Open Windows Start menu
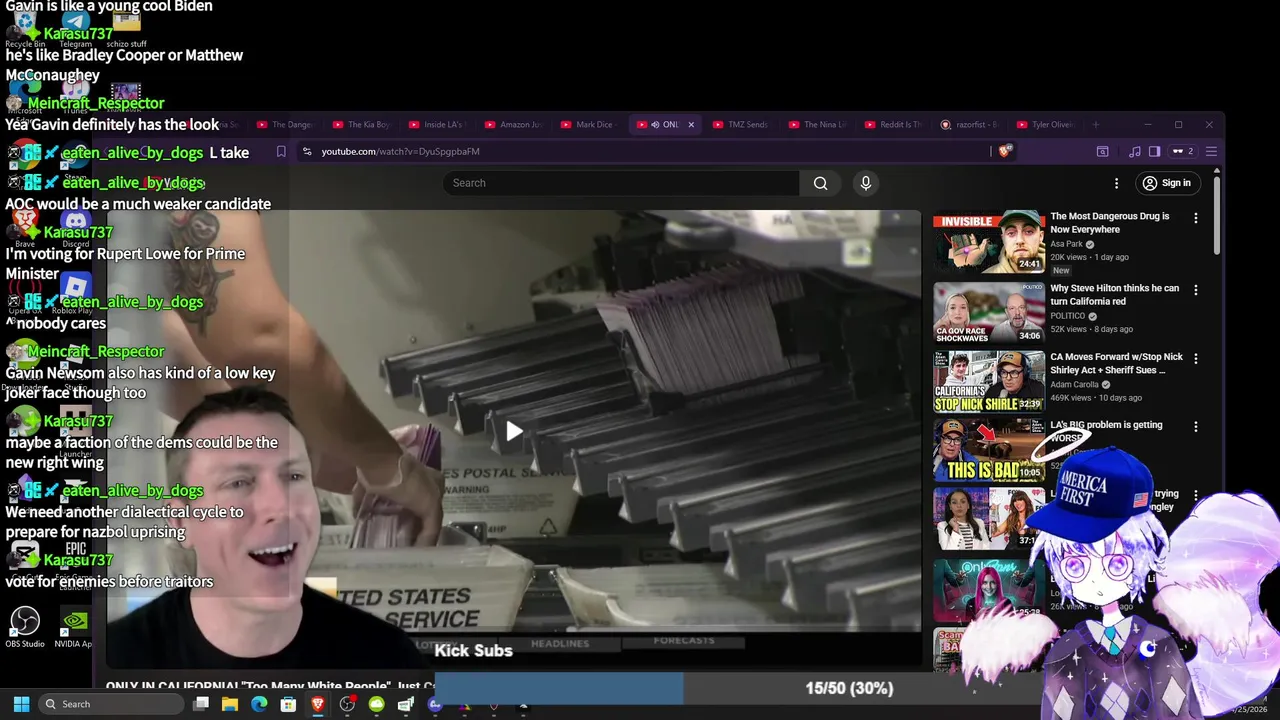 click(21, 704)
